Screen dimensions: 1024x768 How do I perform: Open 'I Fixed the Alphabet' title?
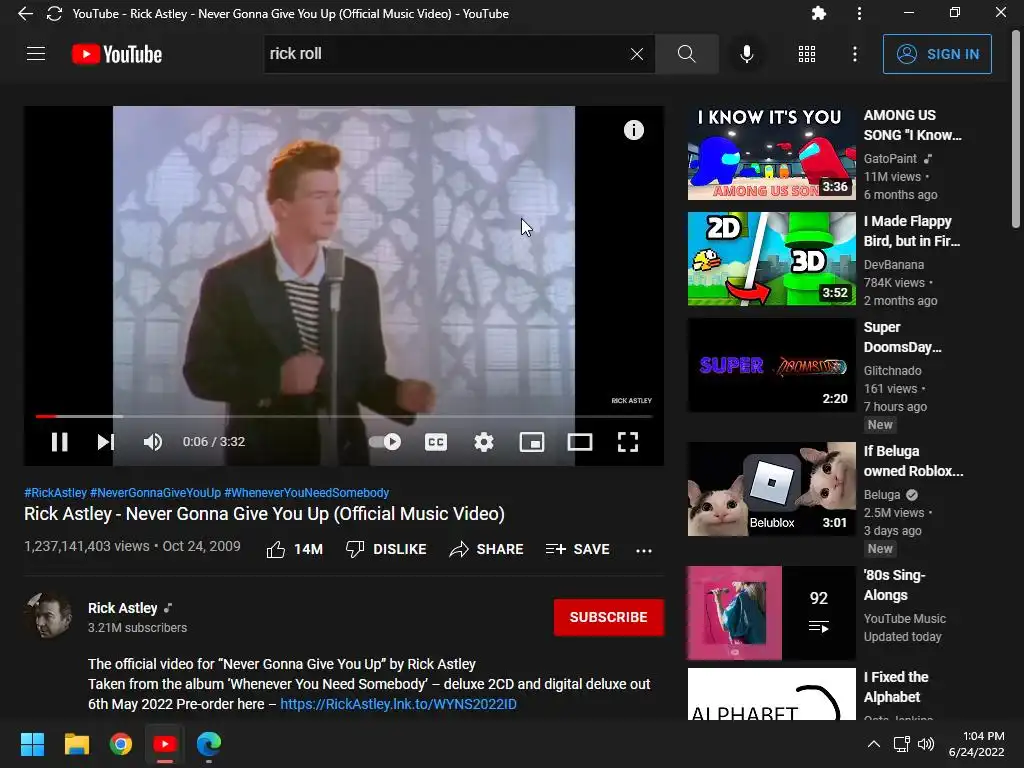[x=896, y=687]
